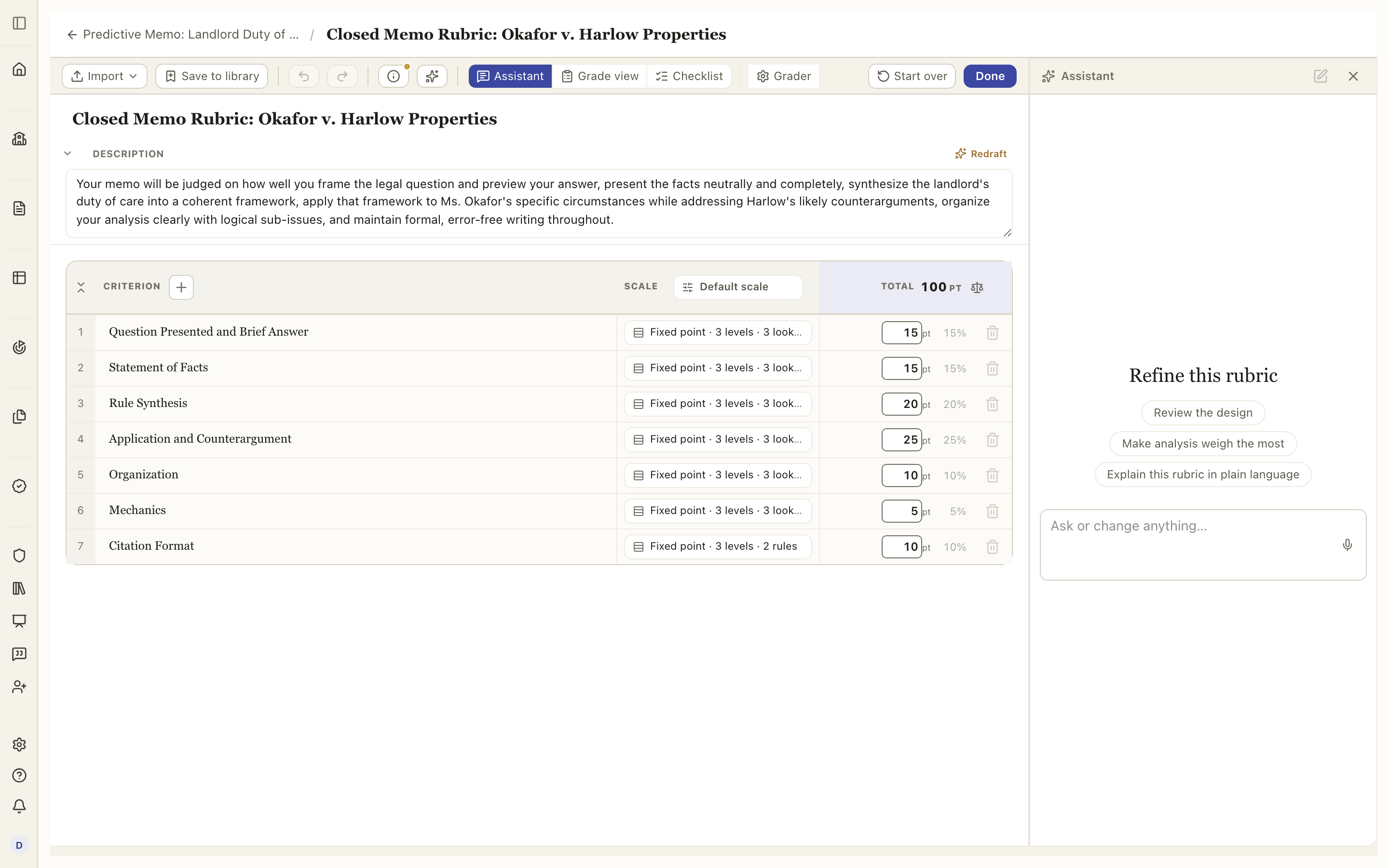Delete the Organization criterion
Image resolution: width=1389 pixels, height=868 pixels.
point(993,475)
